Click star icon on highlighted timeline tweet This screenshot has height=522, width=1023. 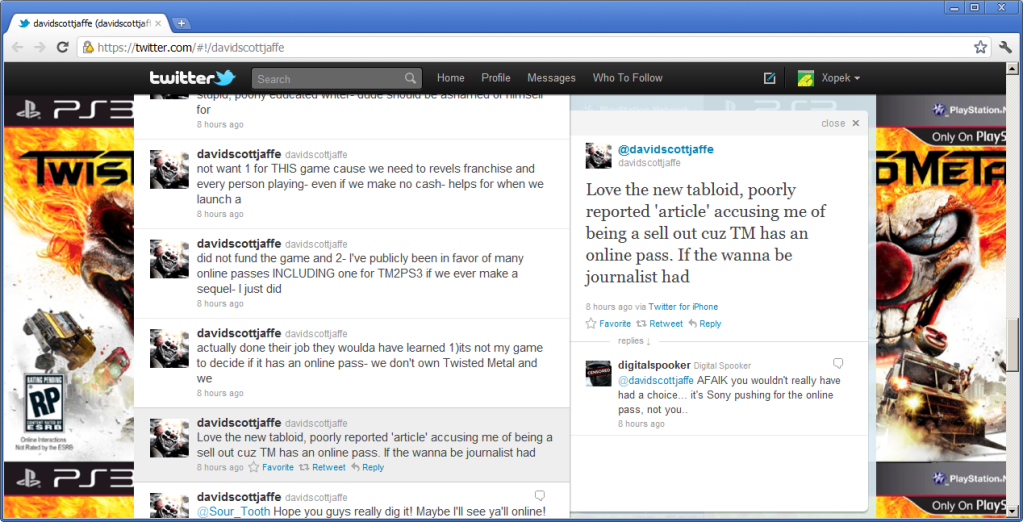[254, 467]
